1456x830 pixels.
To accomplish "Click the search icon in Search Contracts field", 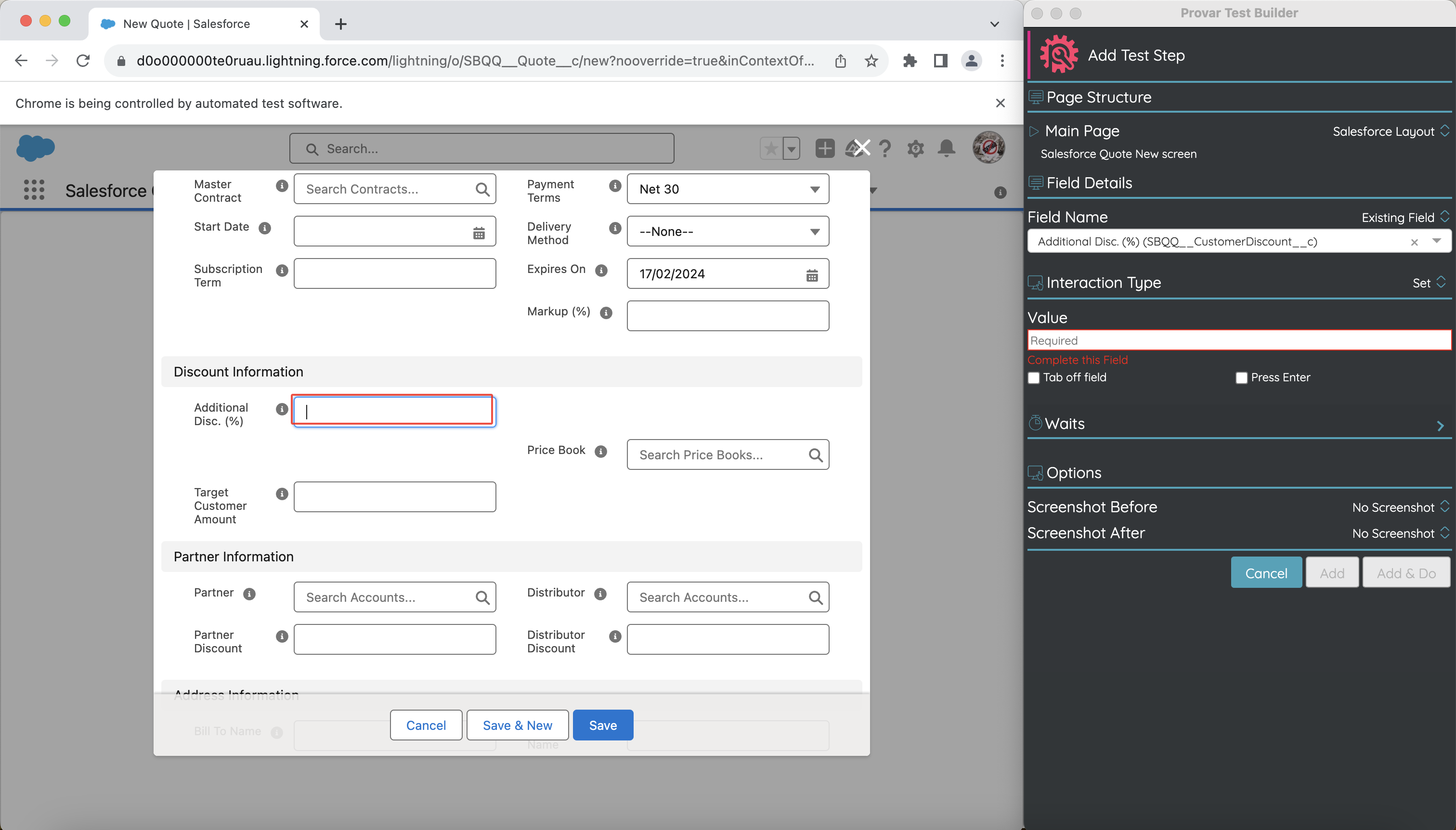I will [482, 189].
